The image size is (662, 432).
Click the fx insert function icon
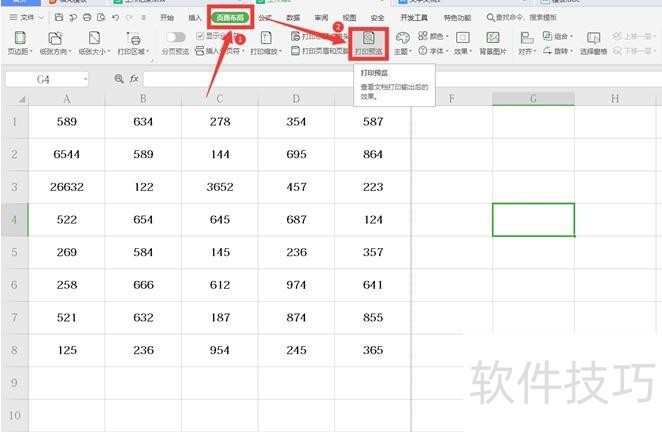pos(134,78)
